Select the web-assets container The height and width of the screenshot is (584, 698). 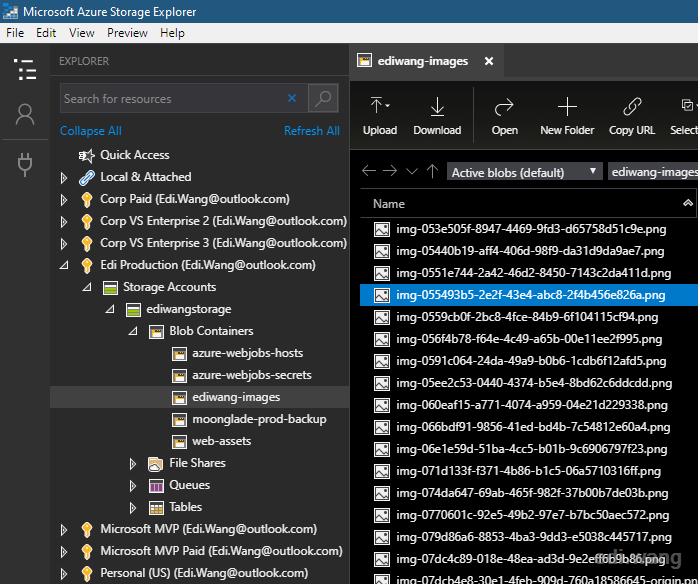221,441
